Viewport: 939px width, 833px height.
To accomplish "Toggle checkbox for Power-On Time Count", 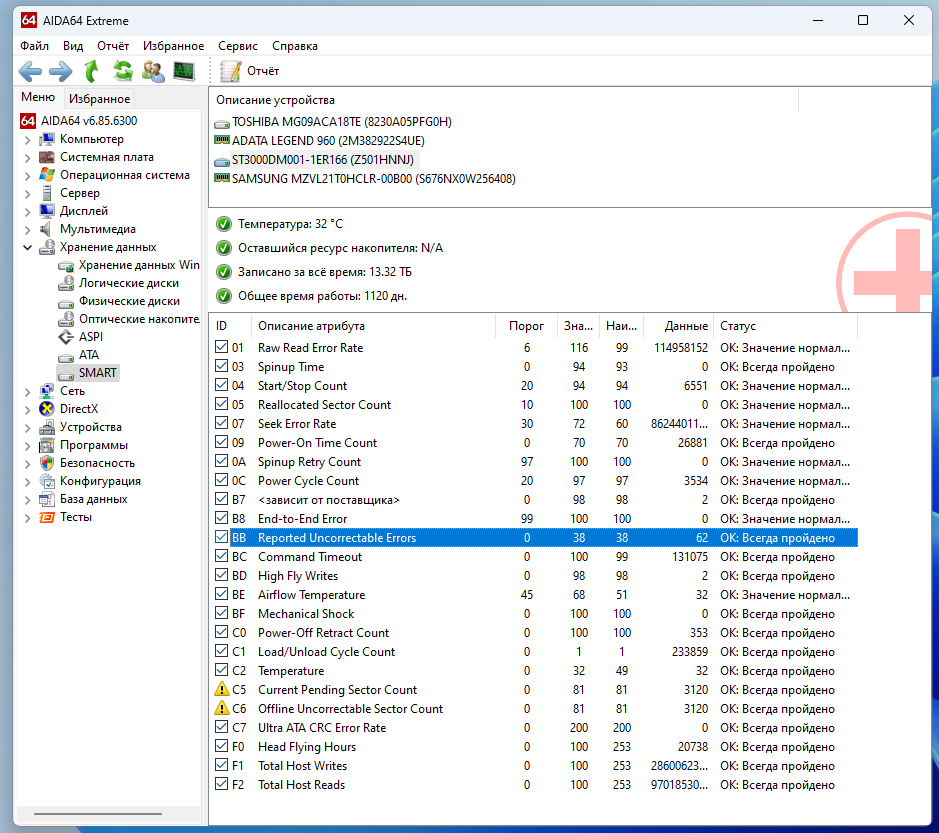I will pos(222,442).
